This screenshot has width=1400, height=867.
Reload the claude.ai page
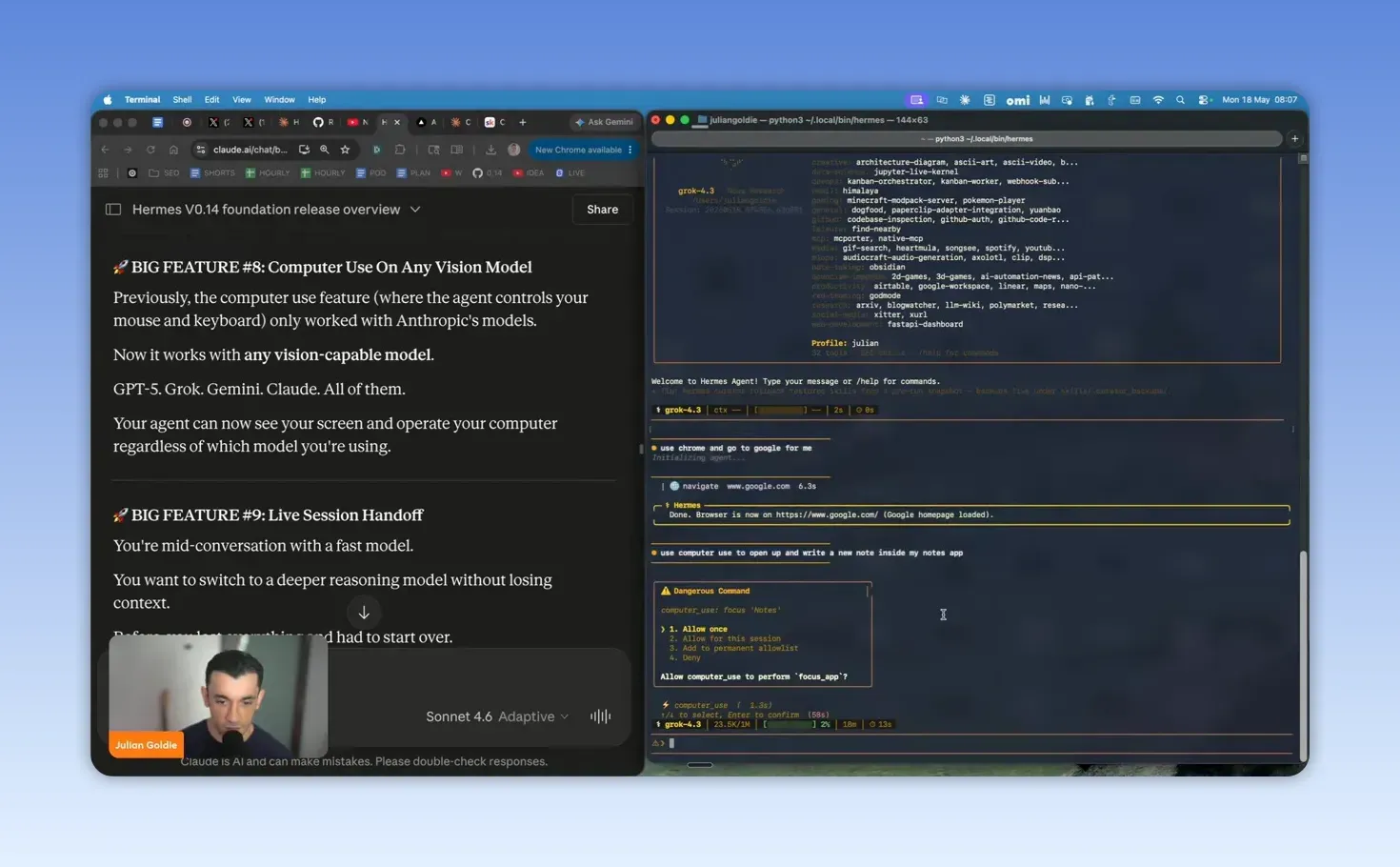(x=150, y=150)
